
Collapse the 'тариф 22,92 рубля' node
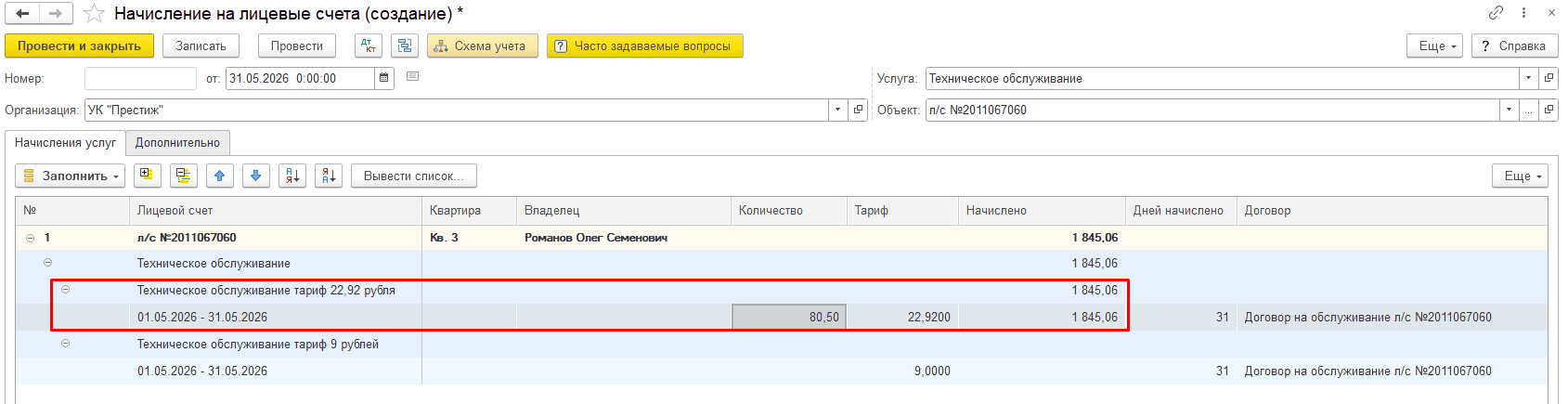tap(65, 290)
